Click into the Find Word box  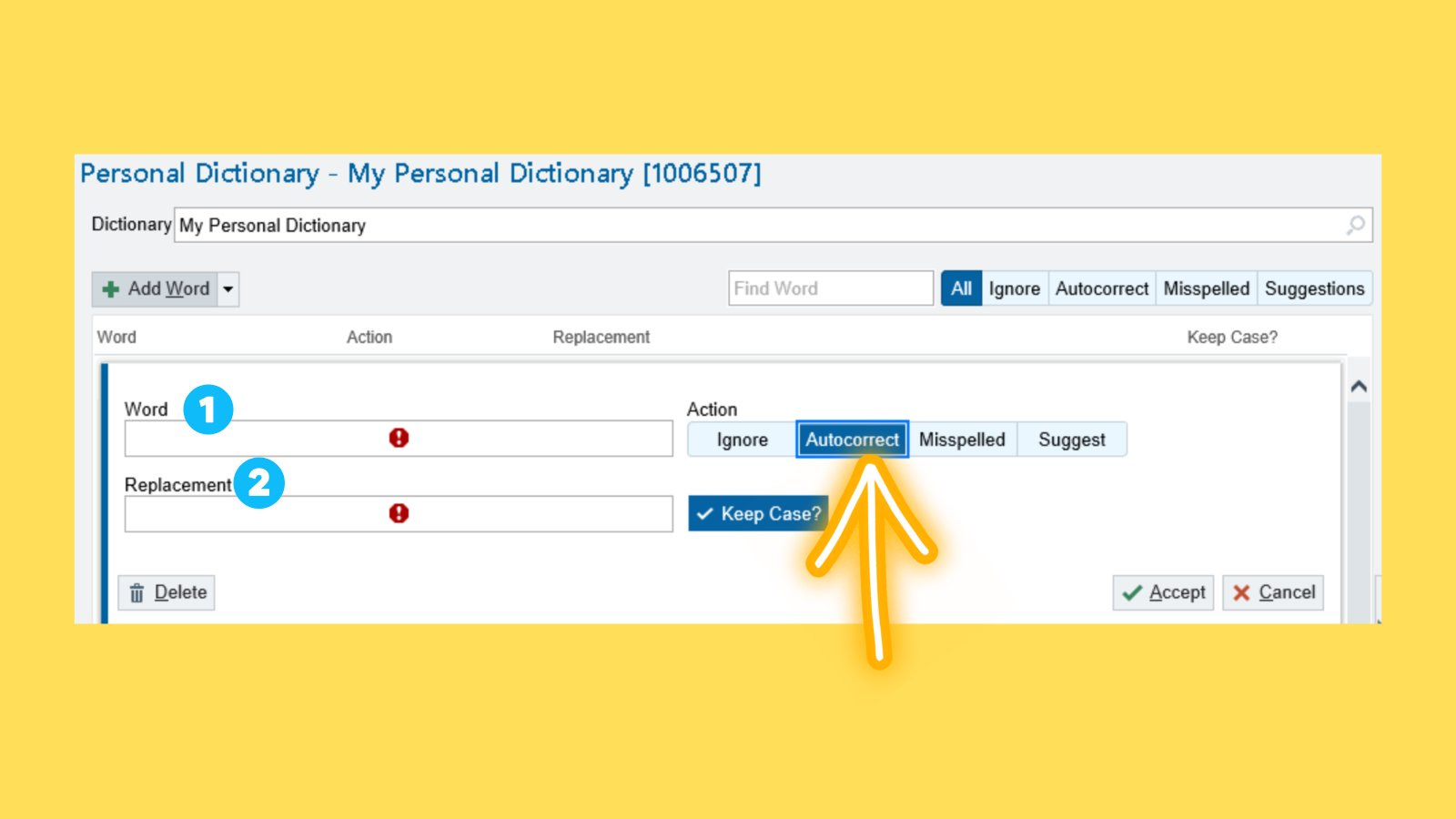[831, 288]
